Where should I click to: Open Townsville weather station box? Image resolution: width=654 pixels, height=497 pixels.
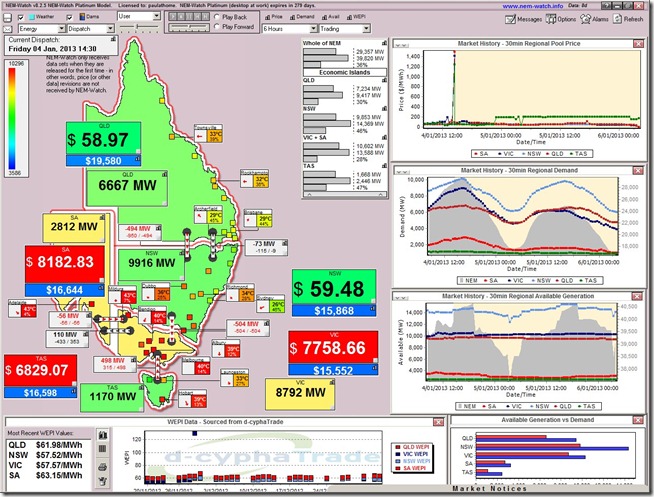tap(209, 133)
